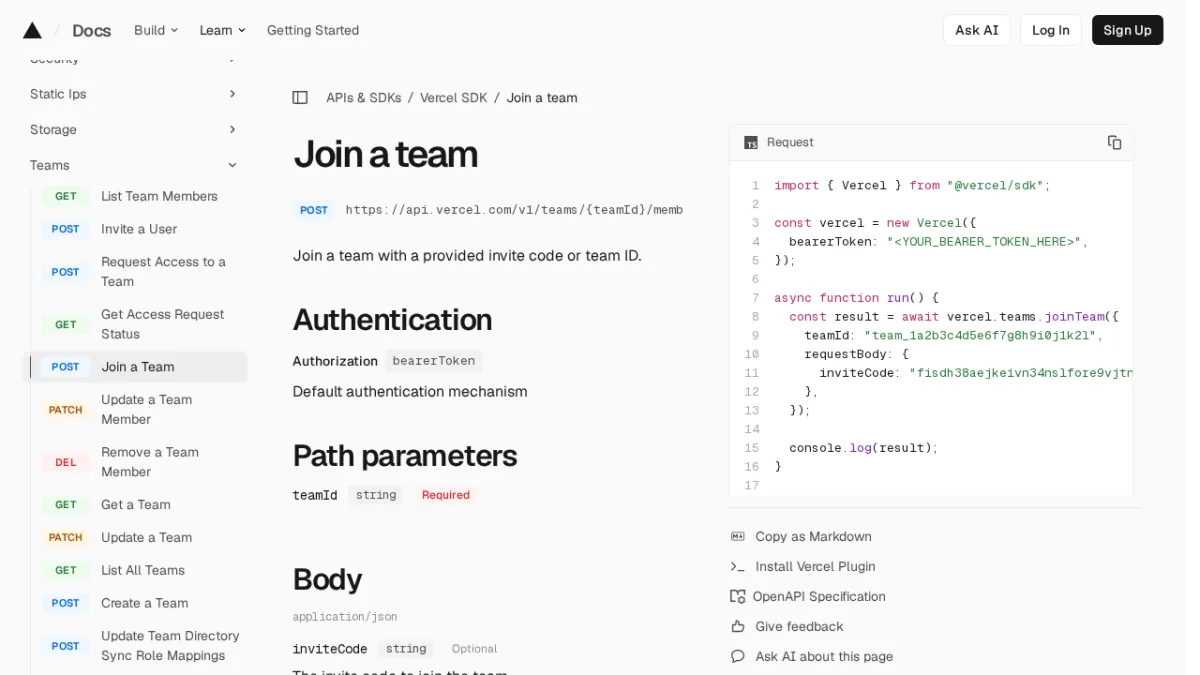Click the application/json content type text
Screen dimensions: 1200x675
(x=344, y=618)
